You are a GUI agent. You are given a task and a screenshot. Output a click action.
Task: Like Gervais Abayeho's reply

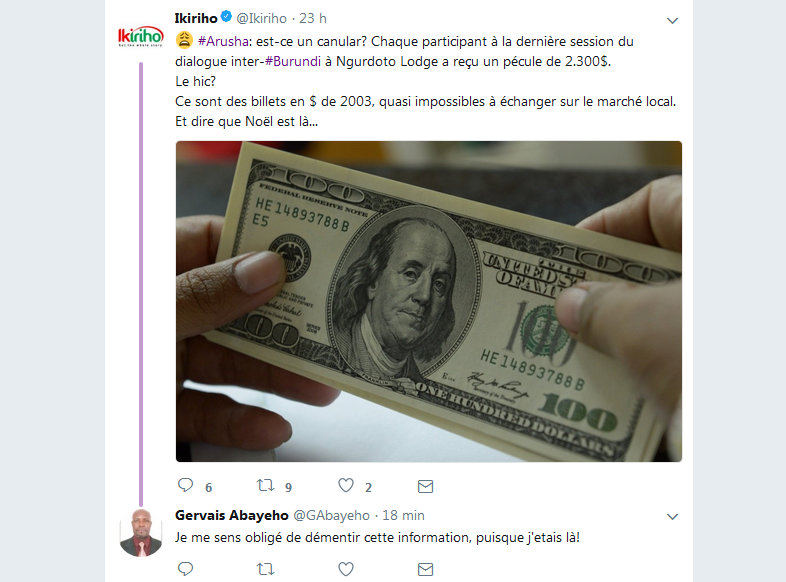coord(346,569)
